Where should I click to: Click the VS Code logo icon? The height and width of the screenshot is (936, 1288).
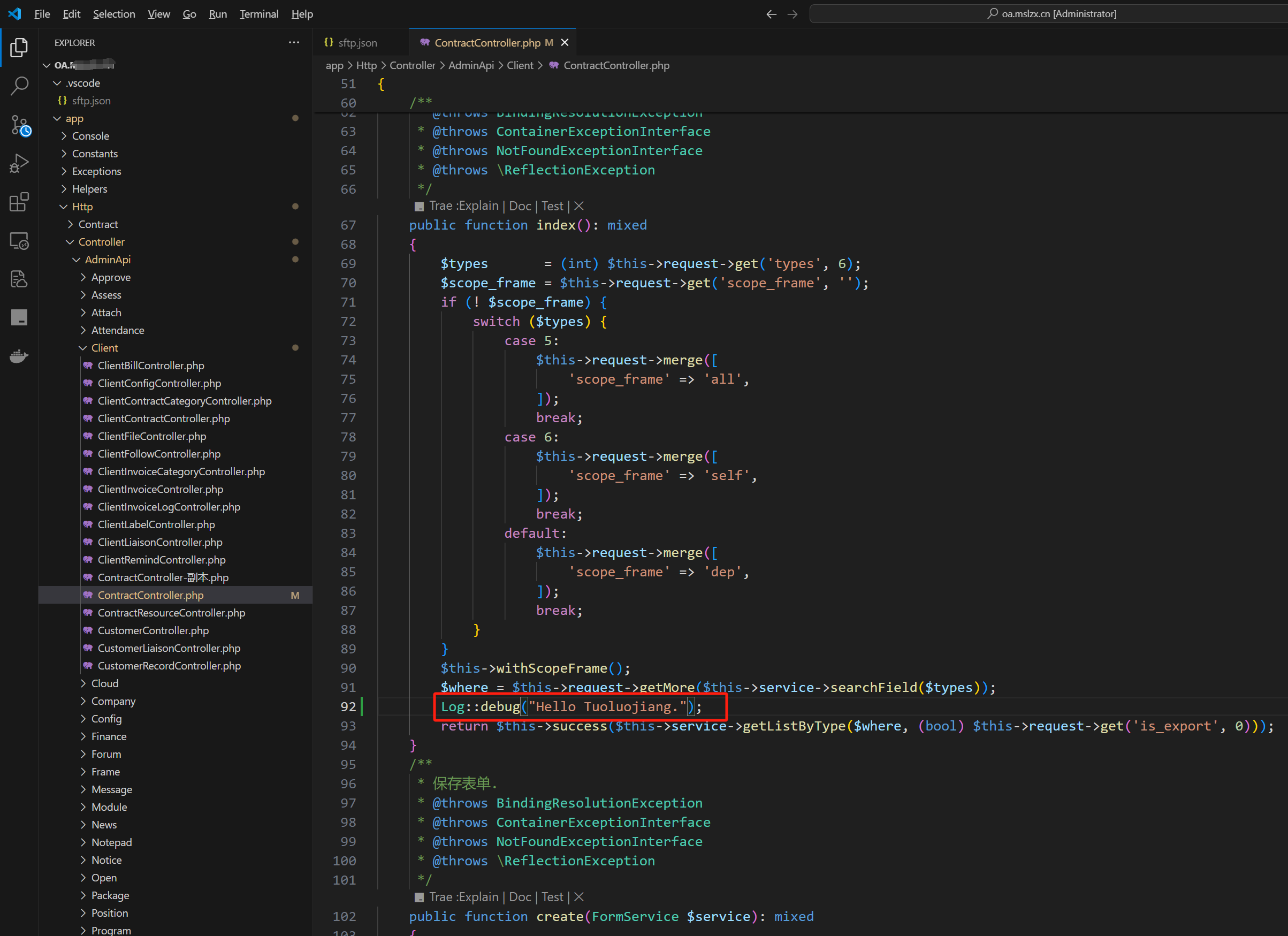coord(15,13)
